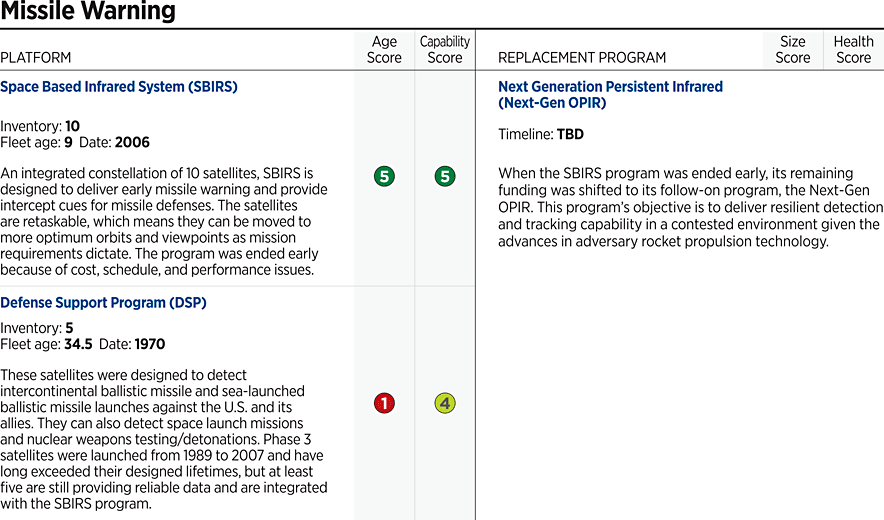
Task: Open the Defense Support Program (DSP) heading
Action: [x=103, y=302]
